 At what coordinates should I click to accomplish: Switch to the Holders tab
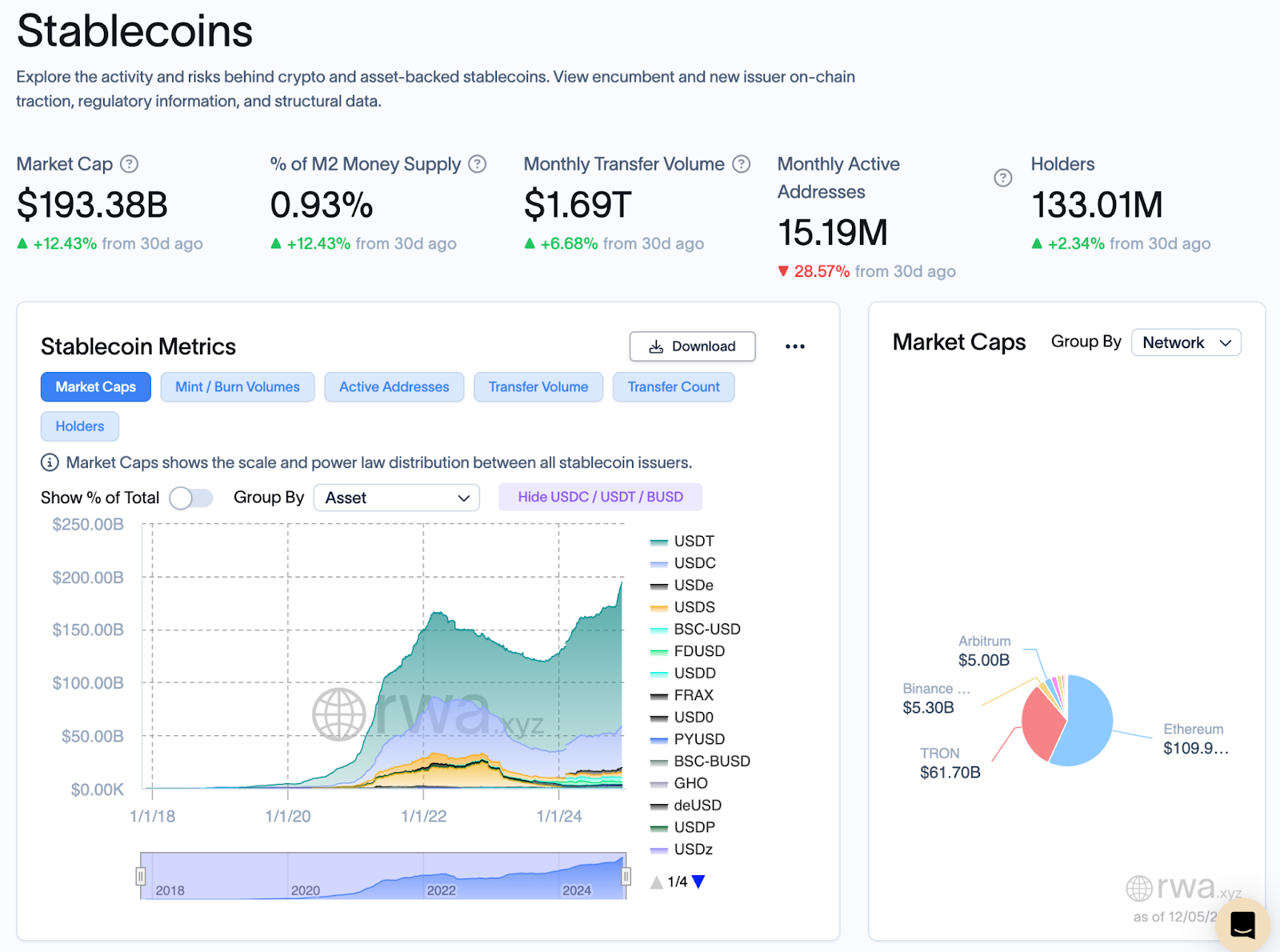80,426
